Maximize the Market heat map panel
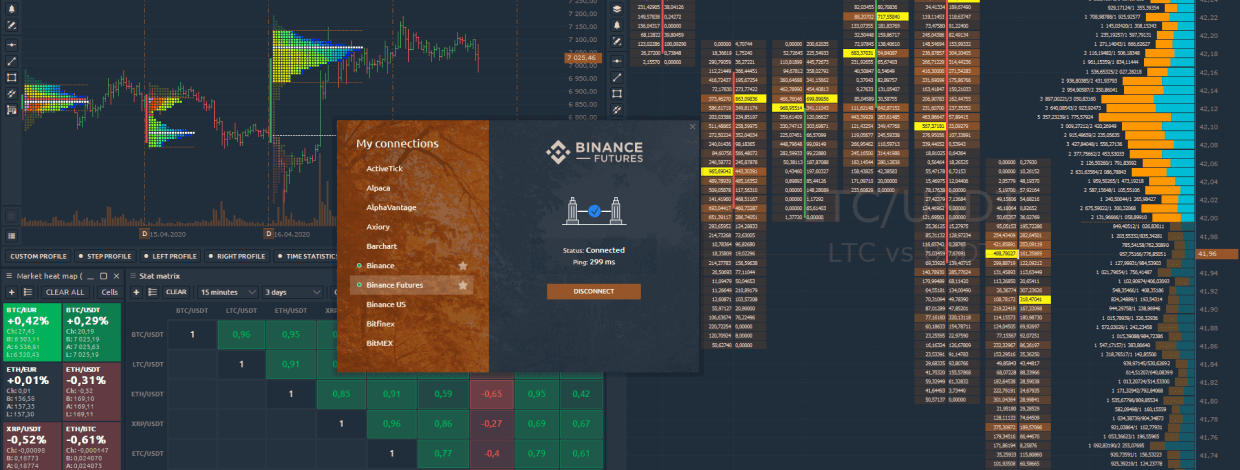The image size is (1240, 470). [103, 276]
